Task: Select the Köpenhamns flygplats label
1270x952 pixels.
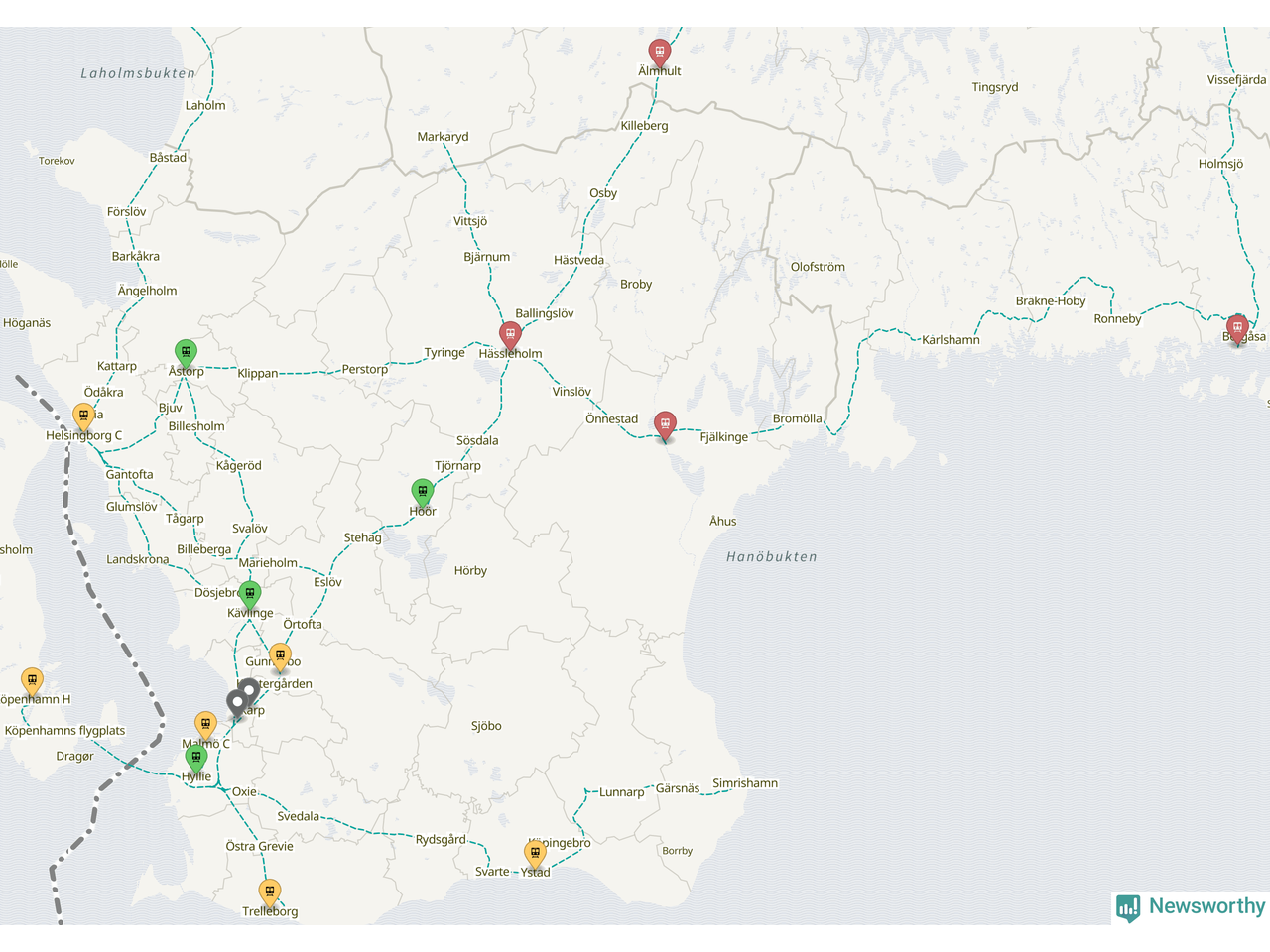Action: (65, 731)
